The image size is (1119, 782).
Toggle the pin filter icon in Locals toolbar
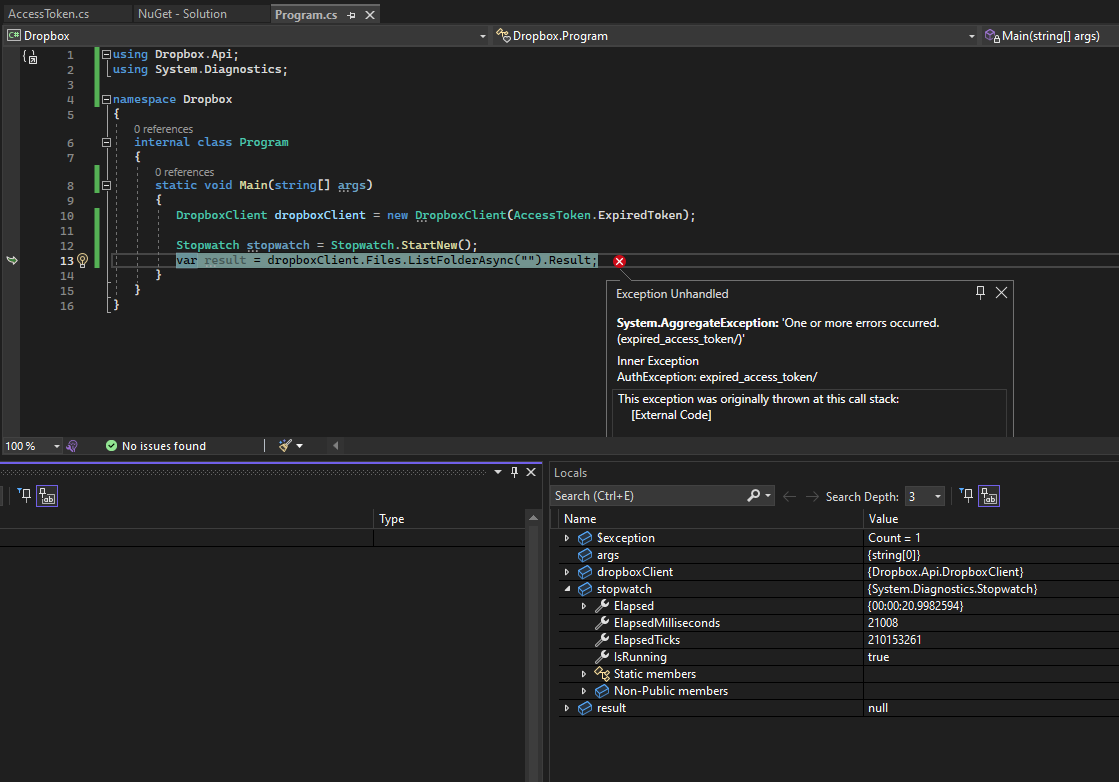pyautogui.click(x=966, y=496)
